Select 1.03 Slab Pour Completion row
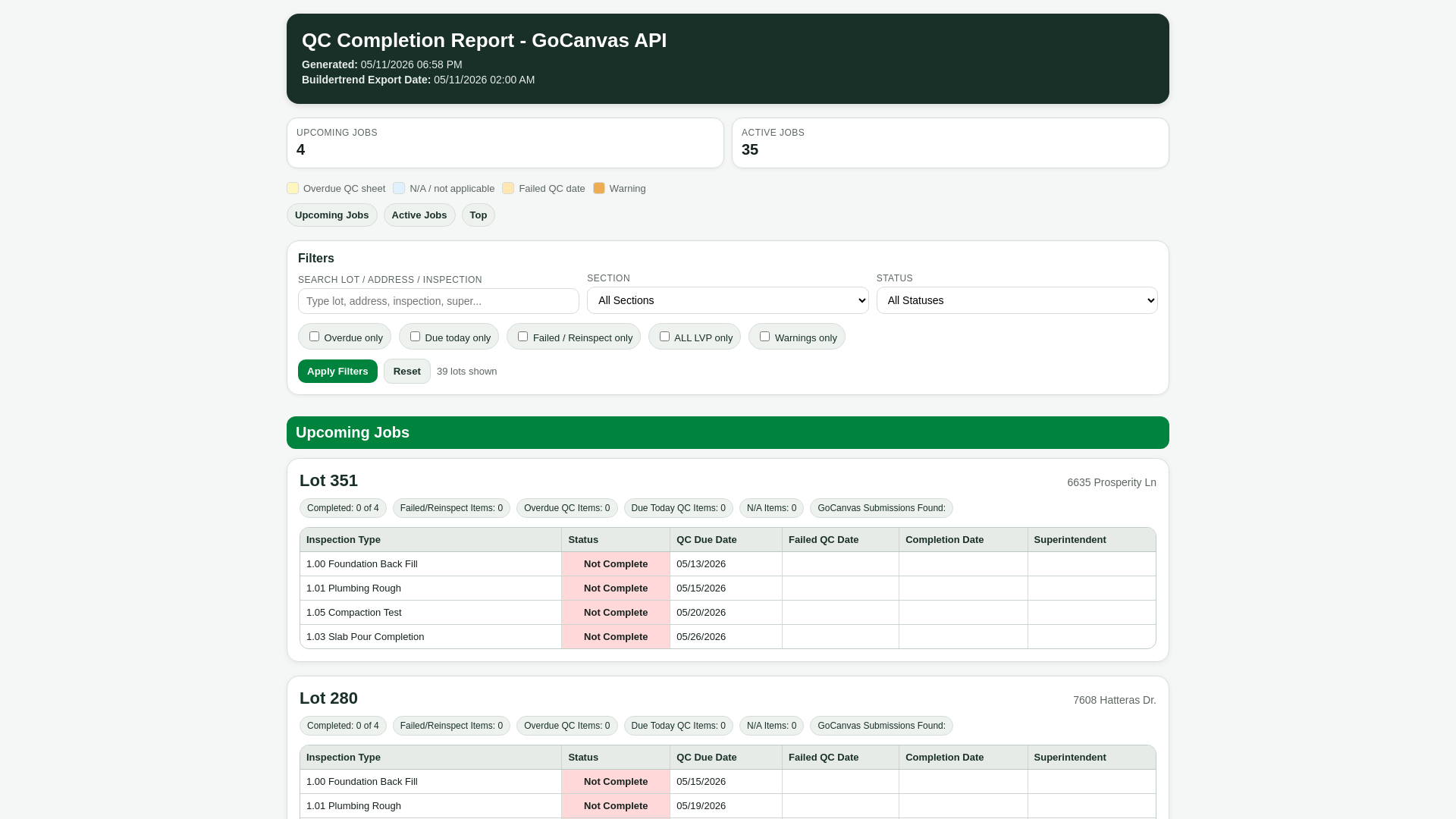The height and width of the screenshot is (819, 1456). [728, 637]
